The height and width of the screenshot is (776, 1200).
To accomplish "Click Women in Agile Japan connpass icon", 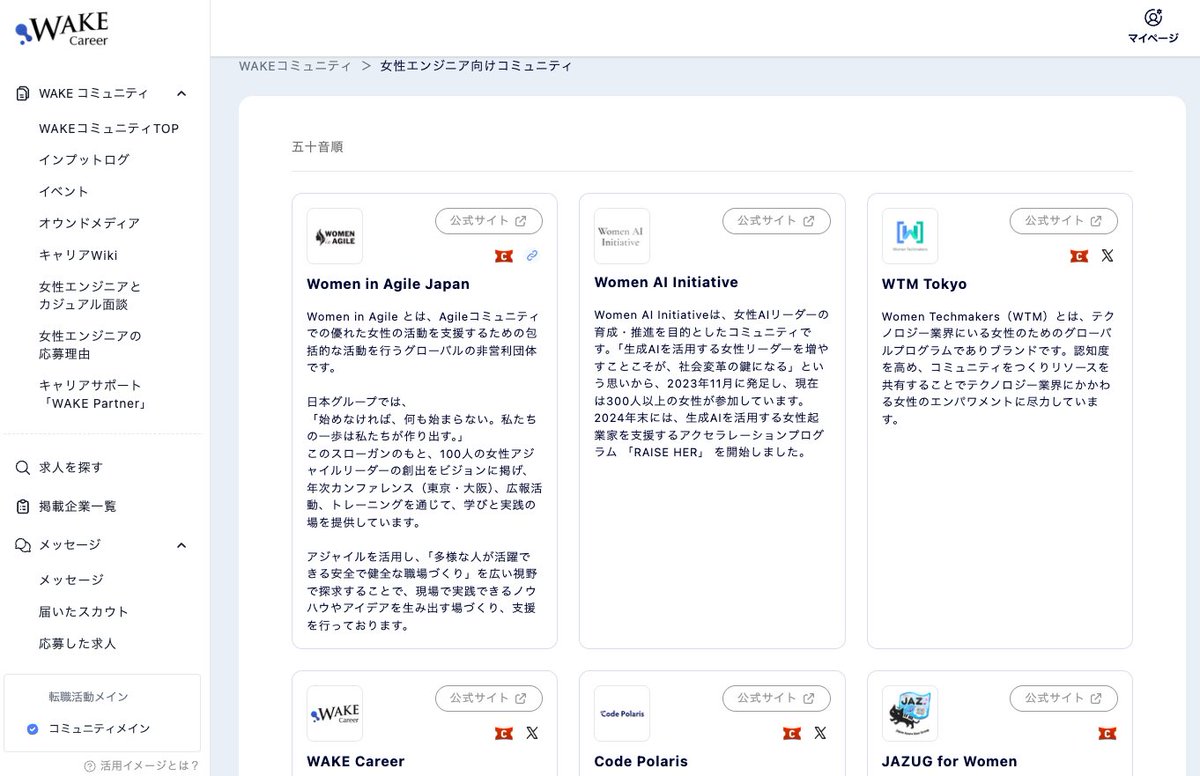I will [504, 256].
